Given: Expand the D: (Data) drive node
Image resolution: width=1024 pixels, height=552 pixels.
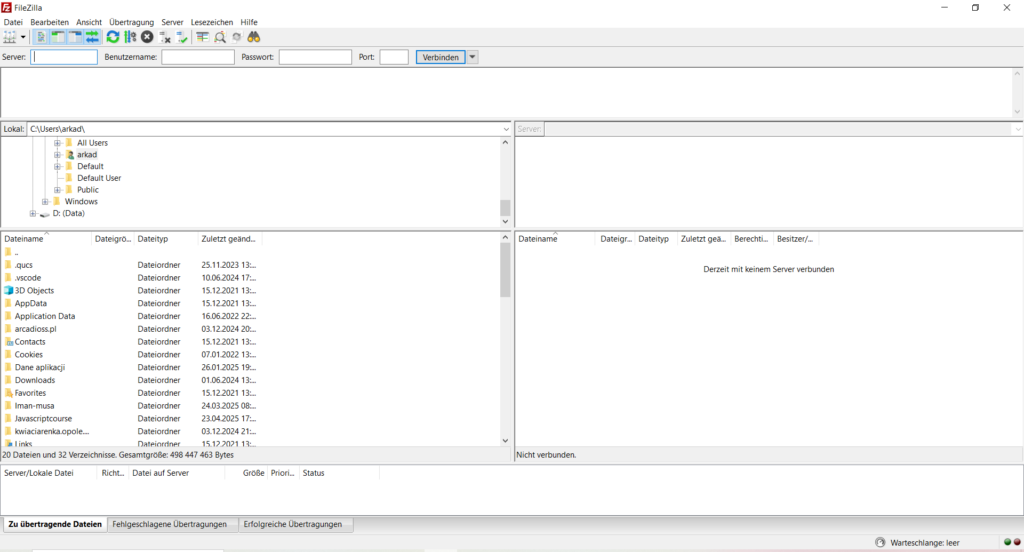Looking at the screenshot, I should pyautogui.click(x=33, y=213).
